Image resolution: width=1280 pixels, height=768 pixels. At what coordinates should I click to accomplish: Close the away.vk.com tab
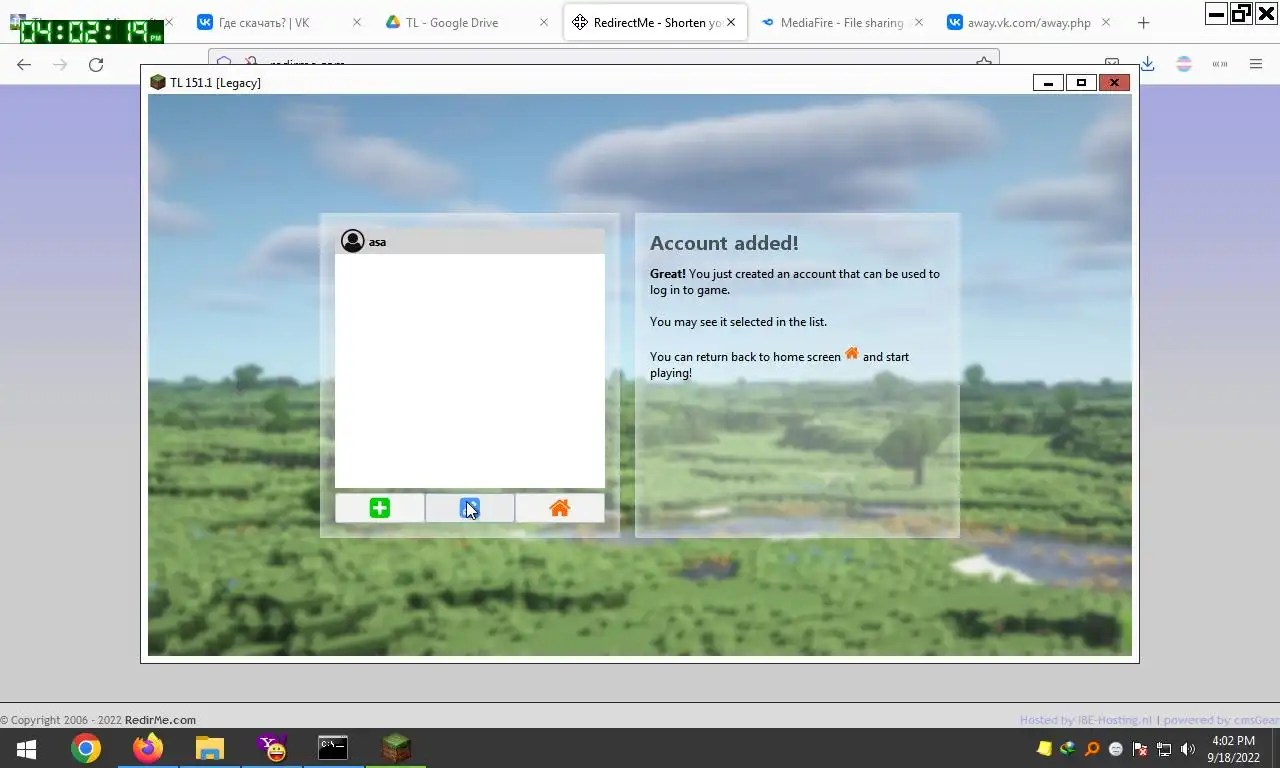(1105, 22)
